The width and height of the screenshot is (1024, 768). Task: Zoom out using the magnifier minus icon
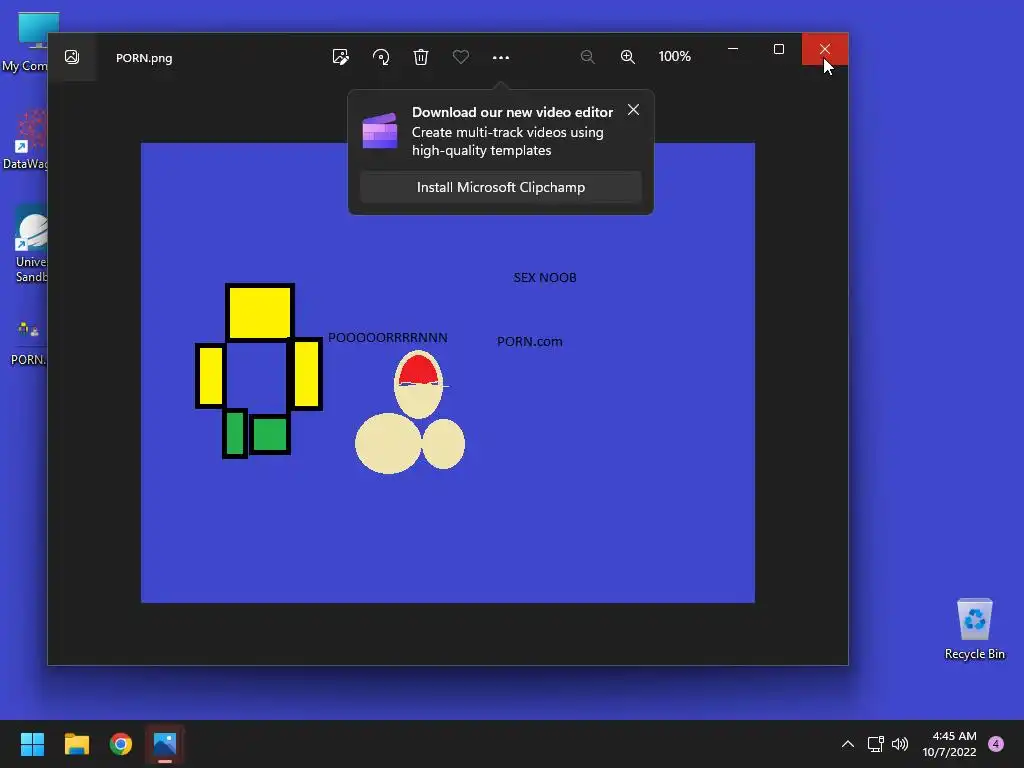pos(587,57)
